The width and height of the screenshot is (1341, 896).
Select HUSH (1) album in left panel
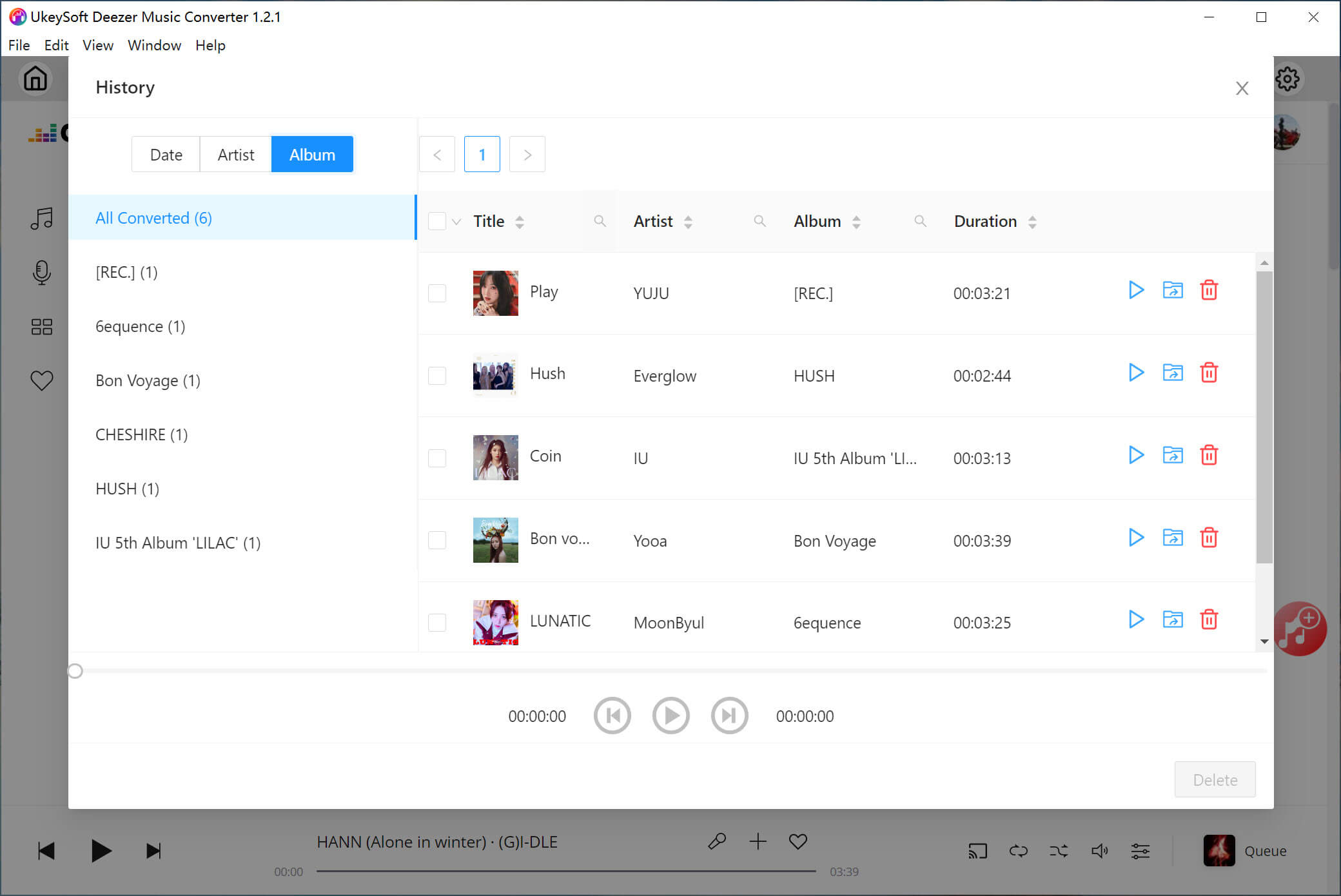(x=128, y=489)
